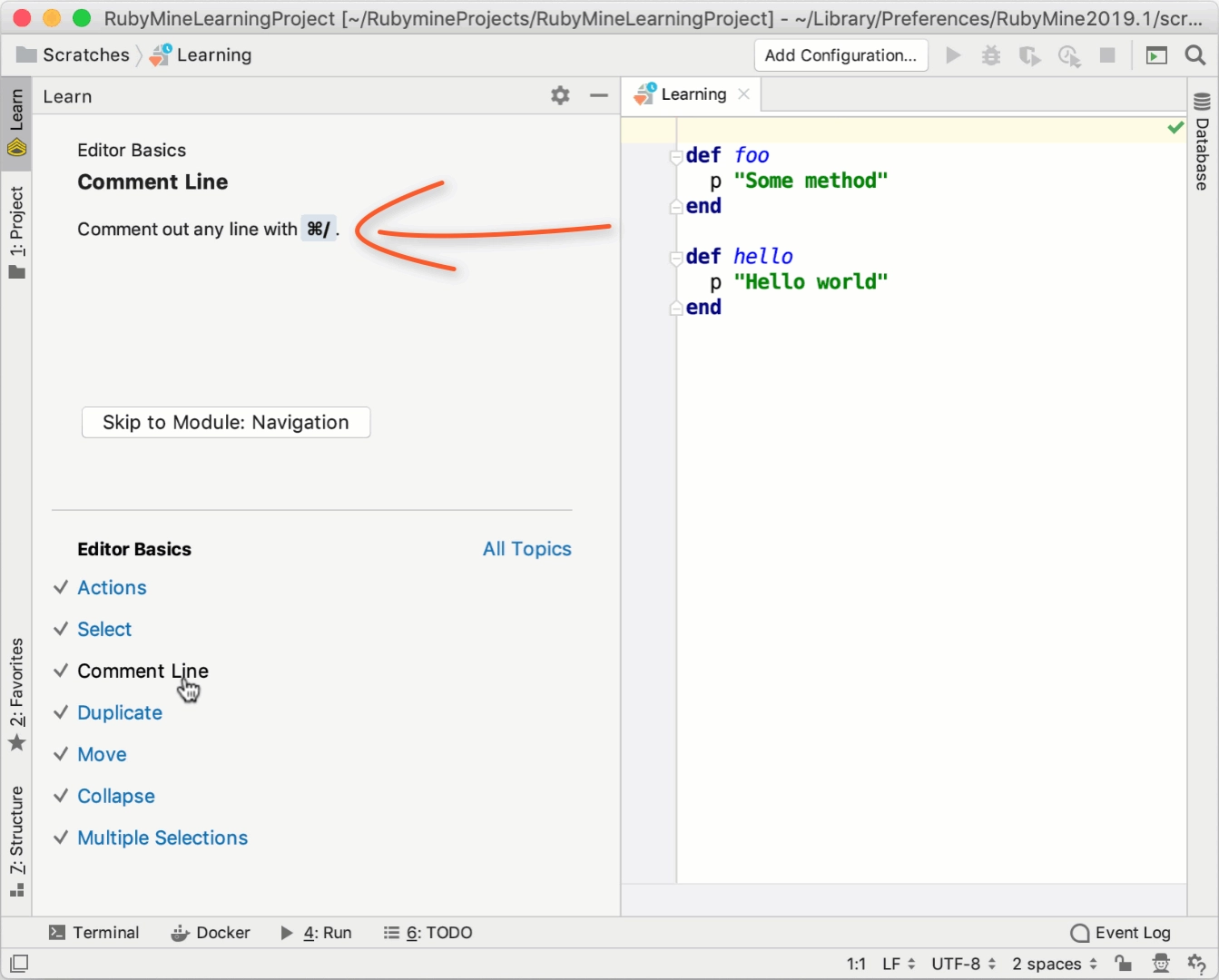This screenshot has width=1219, height=980.
Task: Click "Hello world" string in editor
Action: point(811,282)
